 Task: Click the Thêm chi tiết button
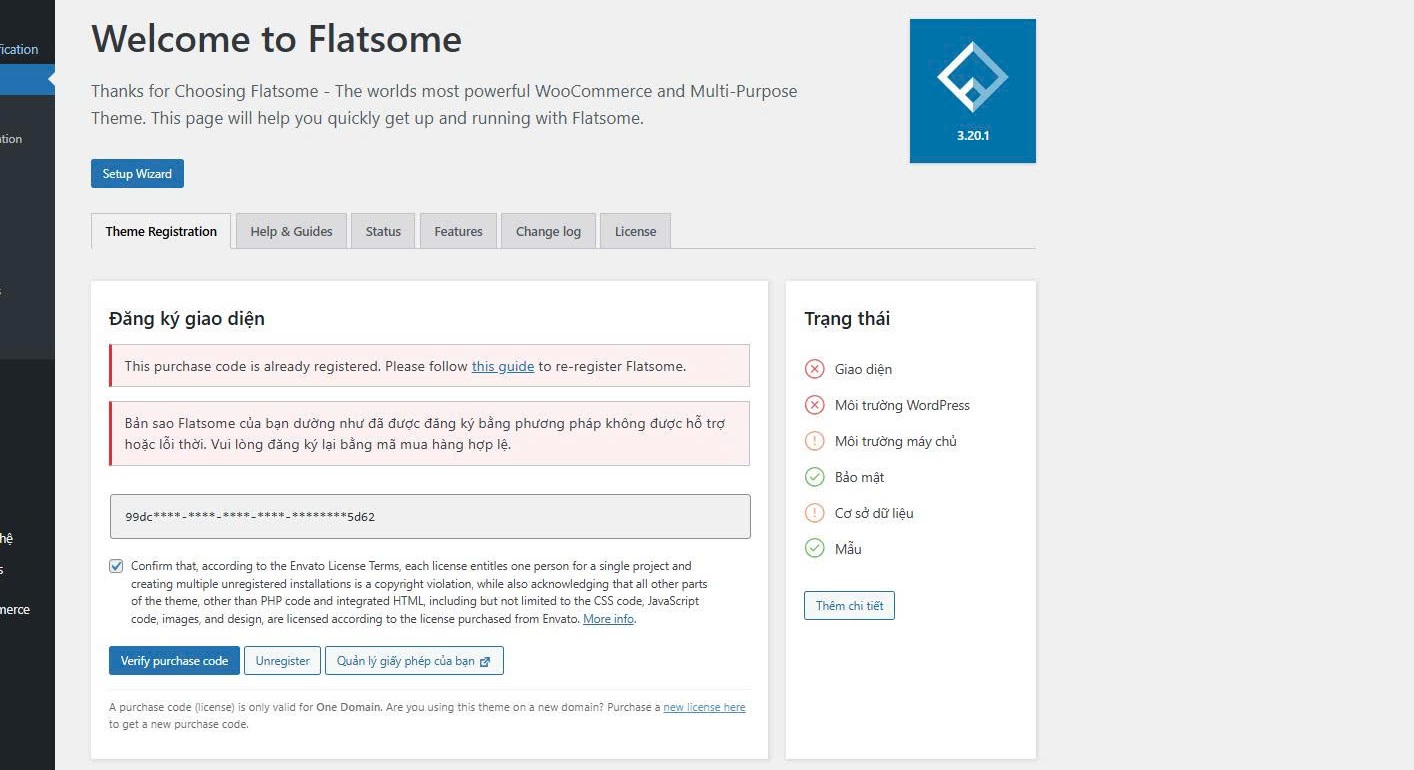click(x=849, y=605)
